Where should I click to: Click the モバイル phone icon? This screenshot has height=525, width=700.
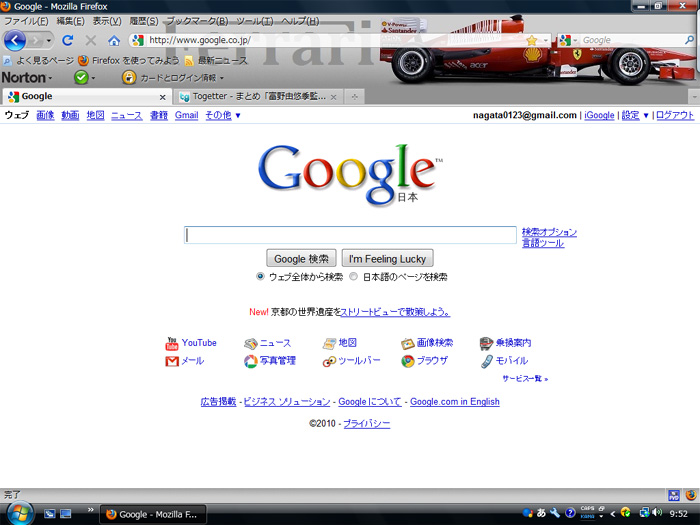click(487, 361)
